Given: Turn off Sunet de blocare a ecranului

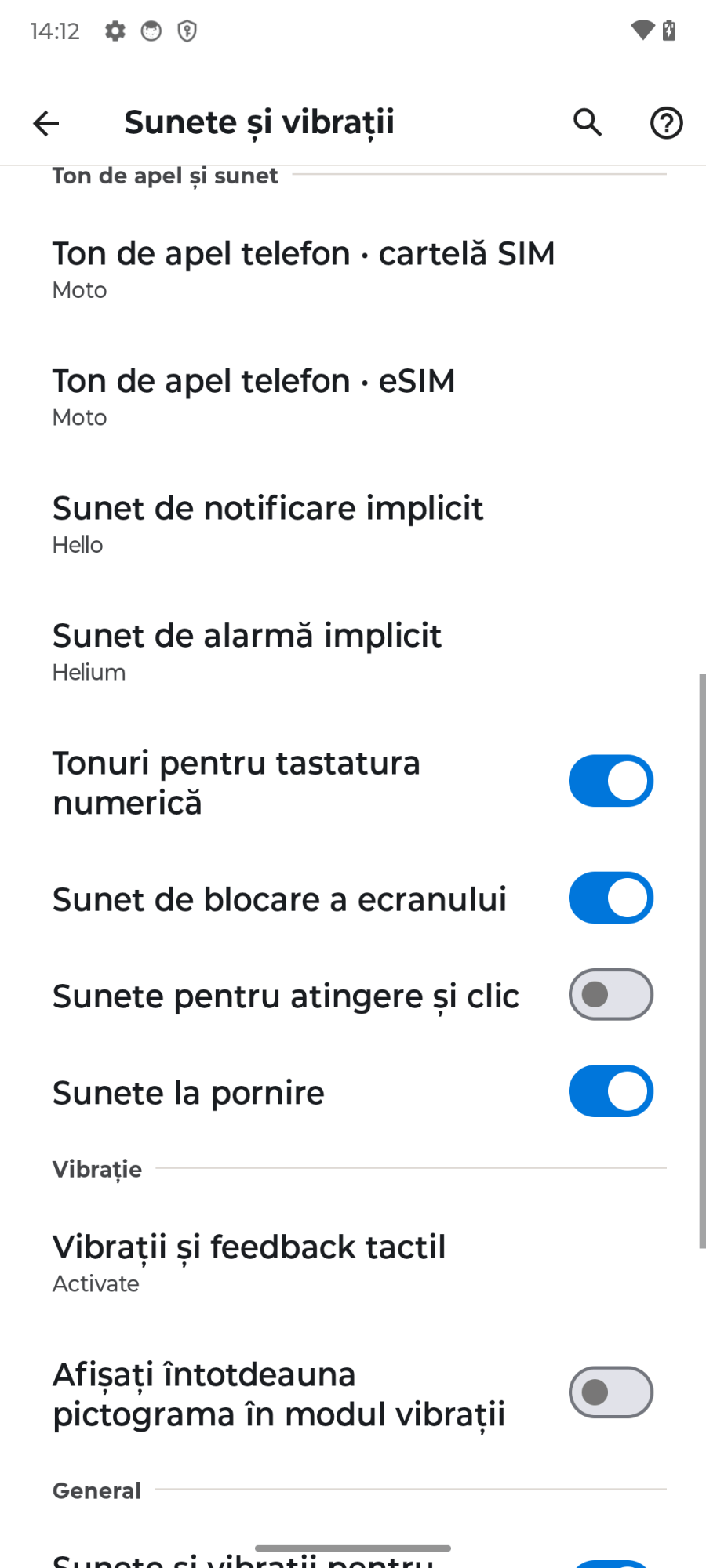Looking at the screenshot, I should tap(610, 898).
